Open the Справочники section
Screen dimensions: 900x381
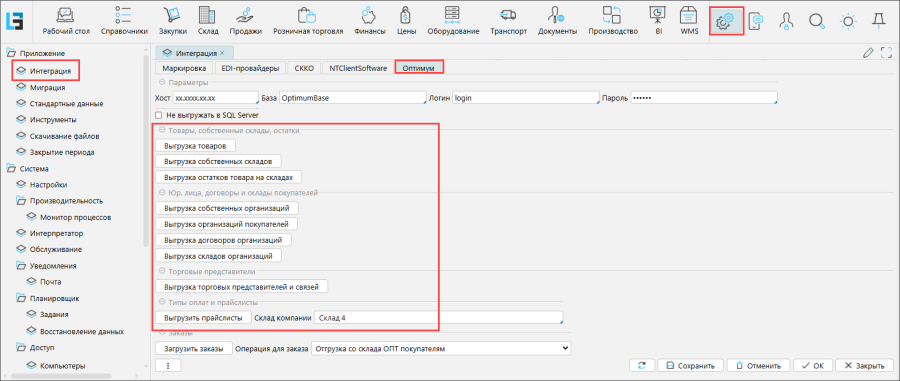[x=124, y=21]
